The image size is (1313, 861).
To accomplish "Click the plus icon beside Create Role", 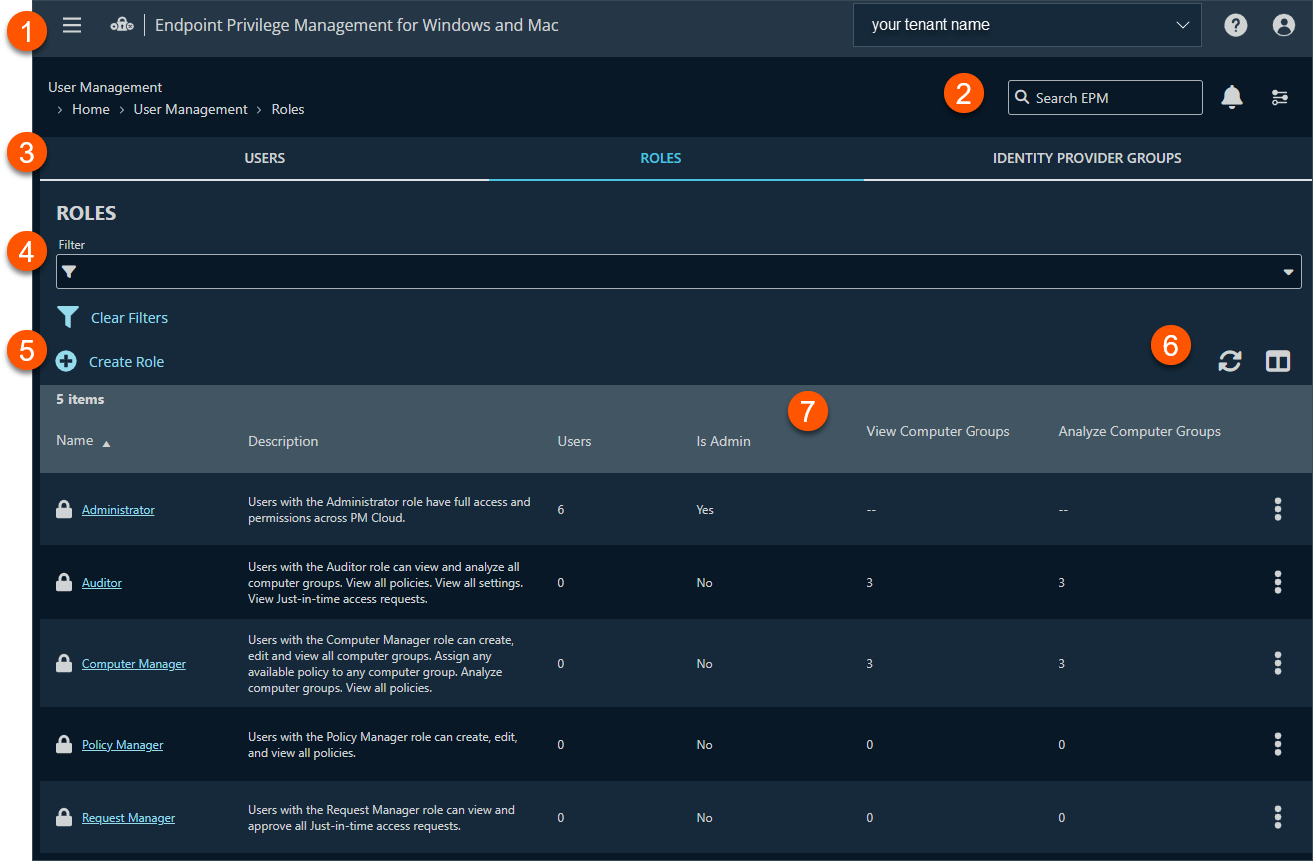I will 66,362.
